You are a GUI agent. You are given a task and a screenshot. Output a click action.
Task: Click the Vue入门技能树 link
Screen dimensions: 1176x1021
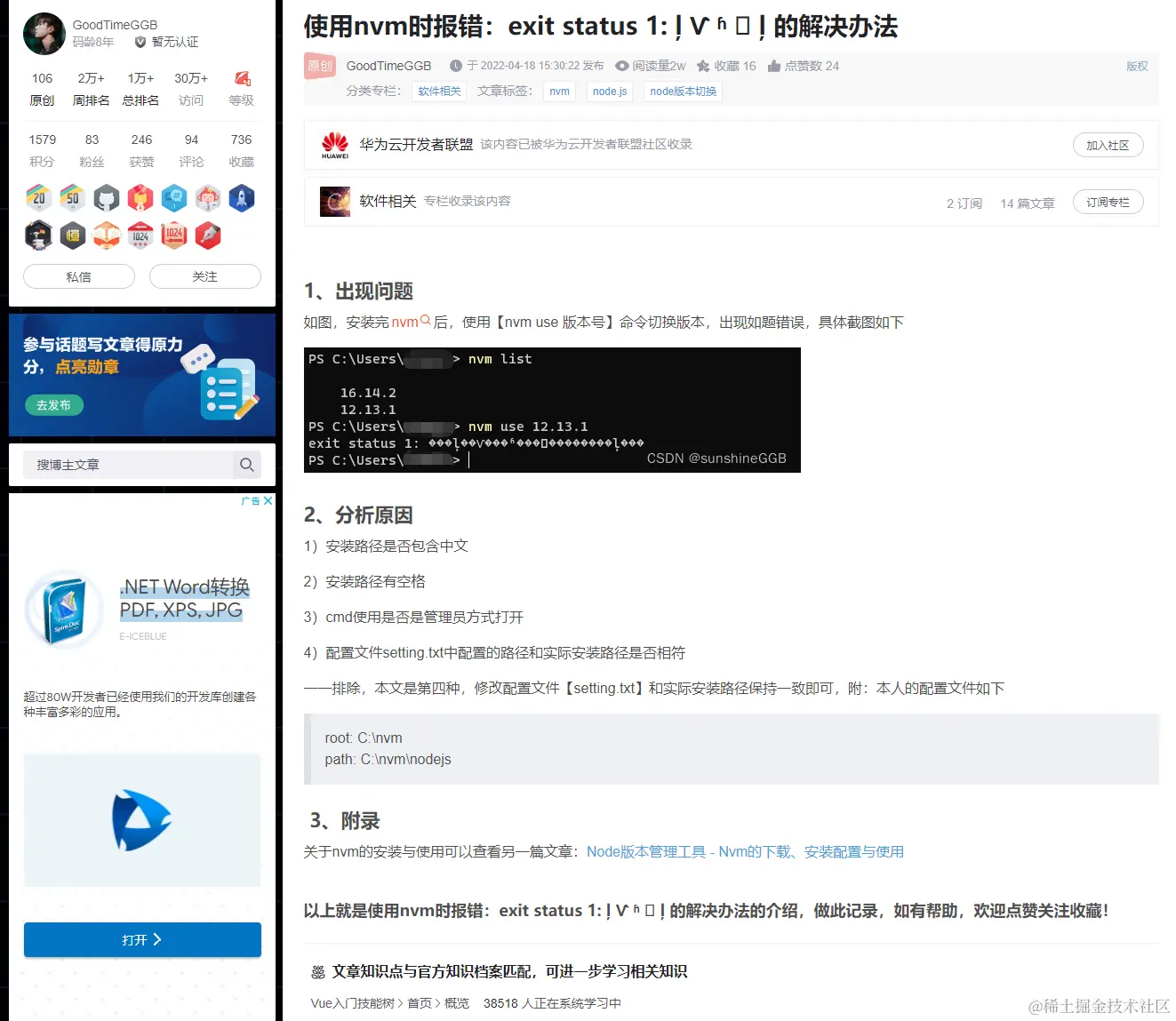353,1003
